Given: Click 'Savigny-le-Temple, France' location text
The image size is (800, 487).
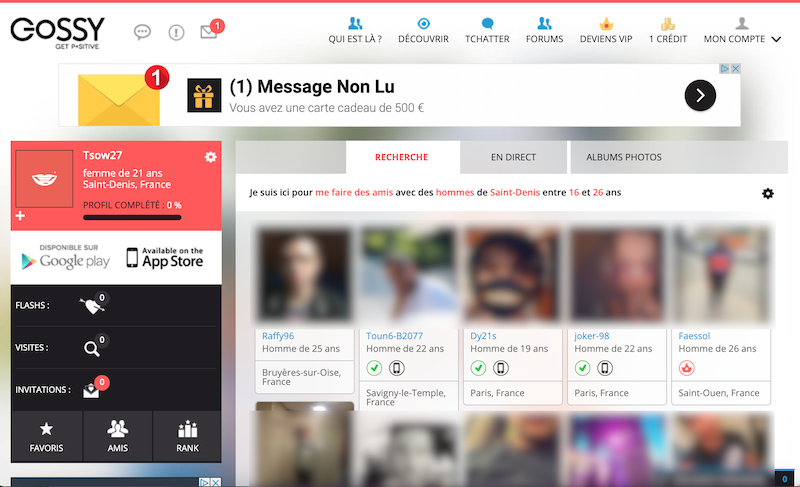Looking at the screenshot, I should tap(406, 397).
